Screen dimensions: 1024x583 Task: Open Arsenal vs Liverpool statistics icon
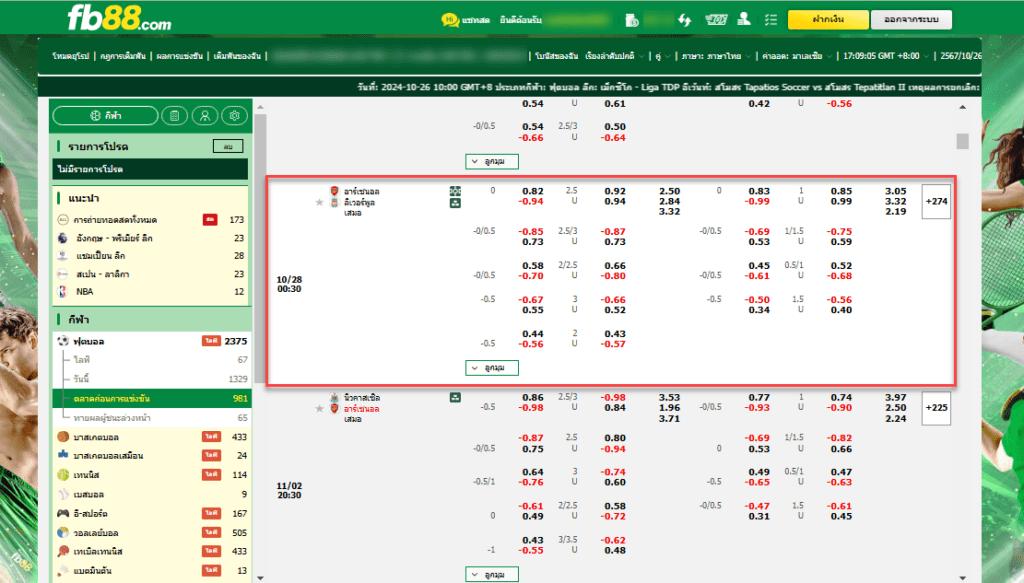(x=455, y=191)
